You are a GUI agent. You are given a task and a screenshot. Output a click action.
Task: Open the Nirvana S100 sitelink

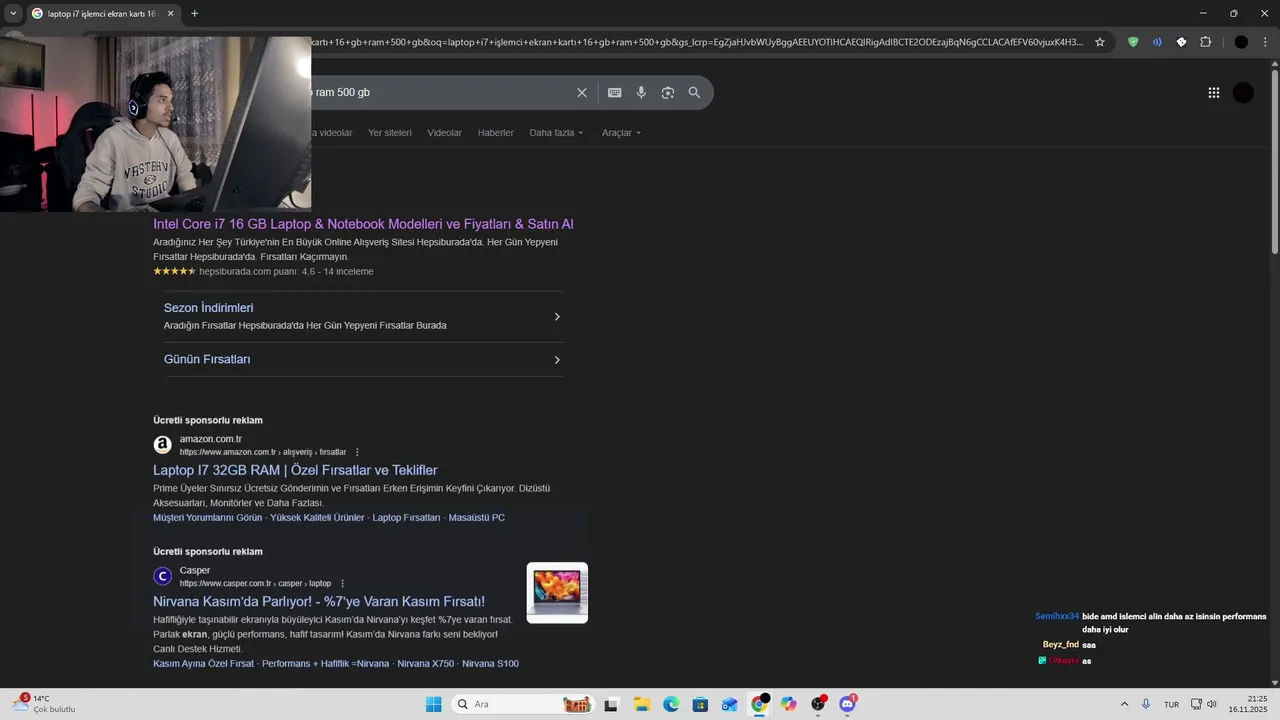coord(490,664)
